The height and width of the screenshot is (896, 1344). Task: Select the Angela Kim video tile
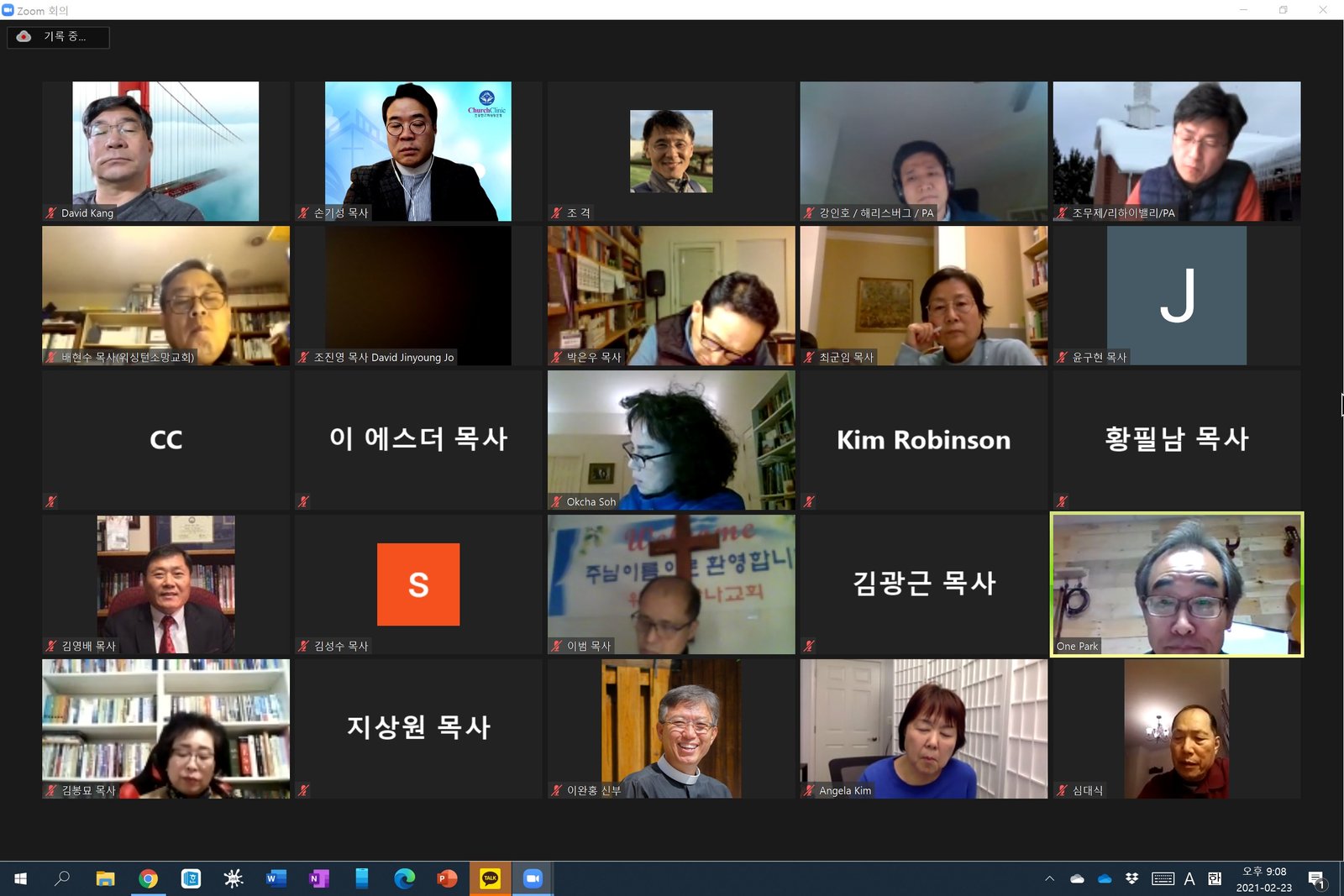[x=923, y=729]
